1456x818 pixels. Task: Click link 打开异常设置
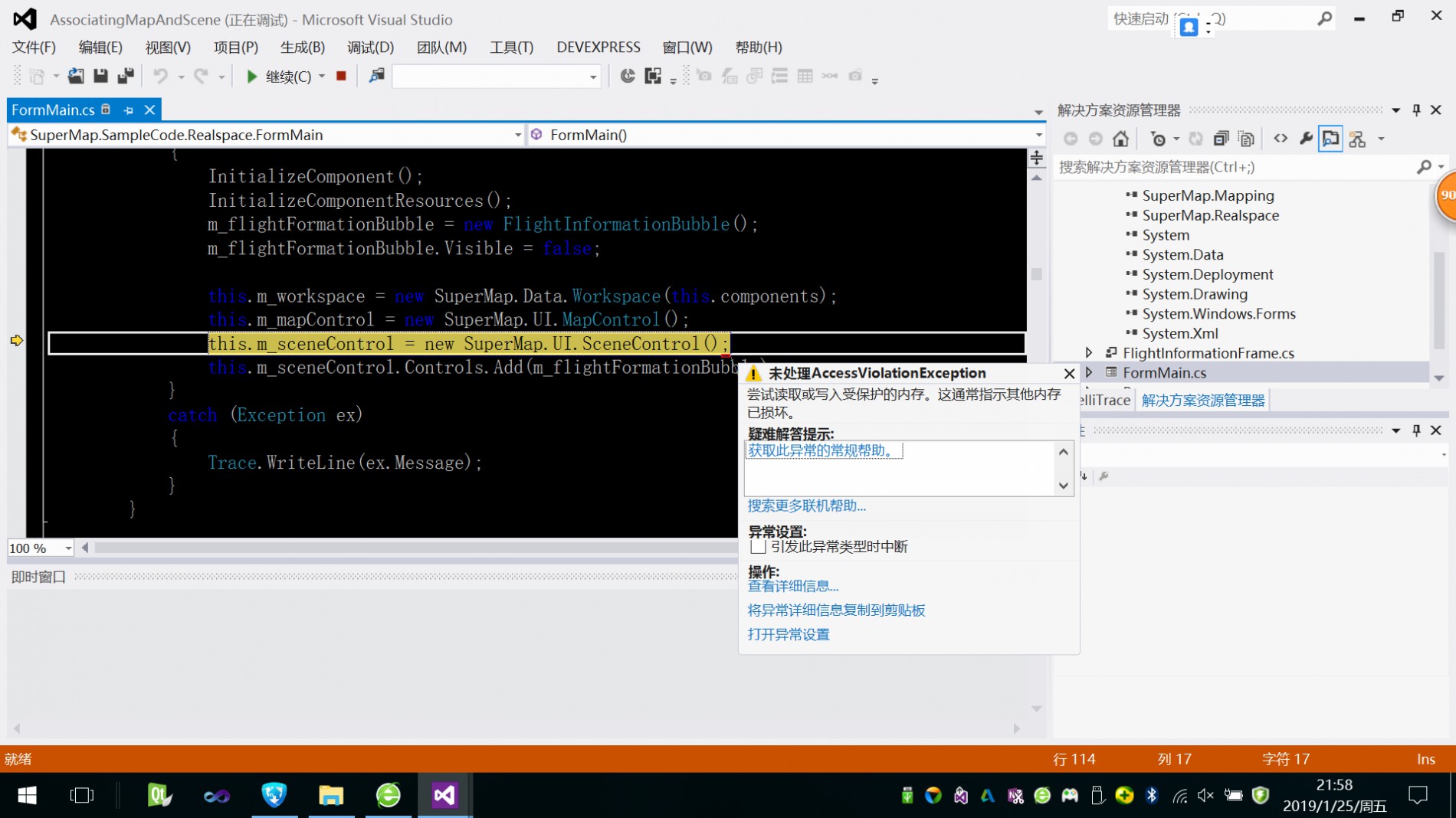789,635
